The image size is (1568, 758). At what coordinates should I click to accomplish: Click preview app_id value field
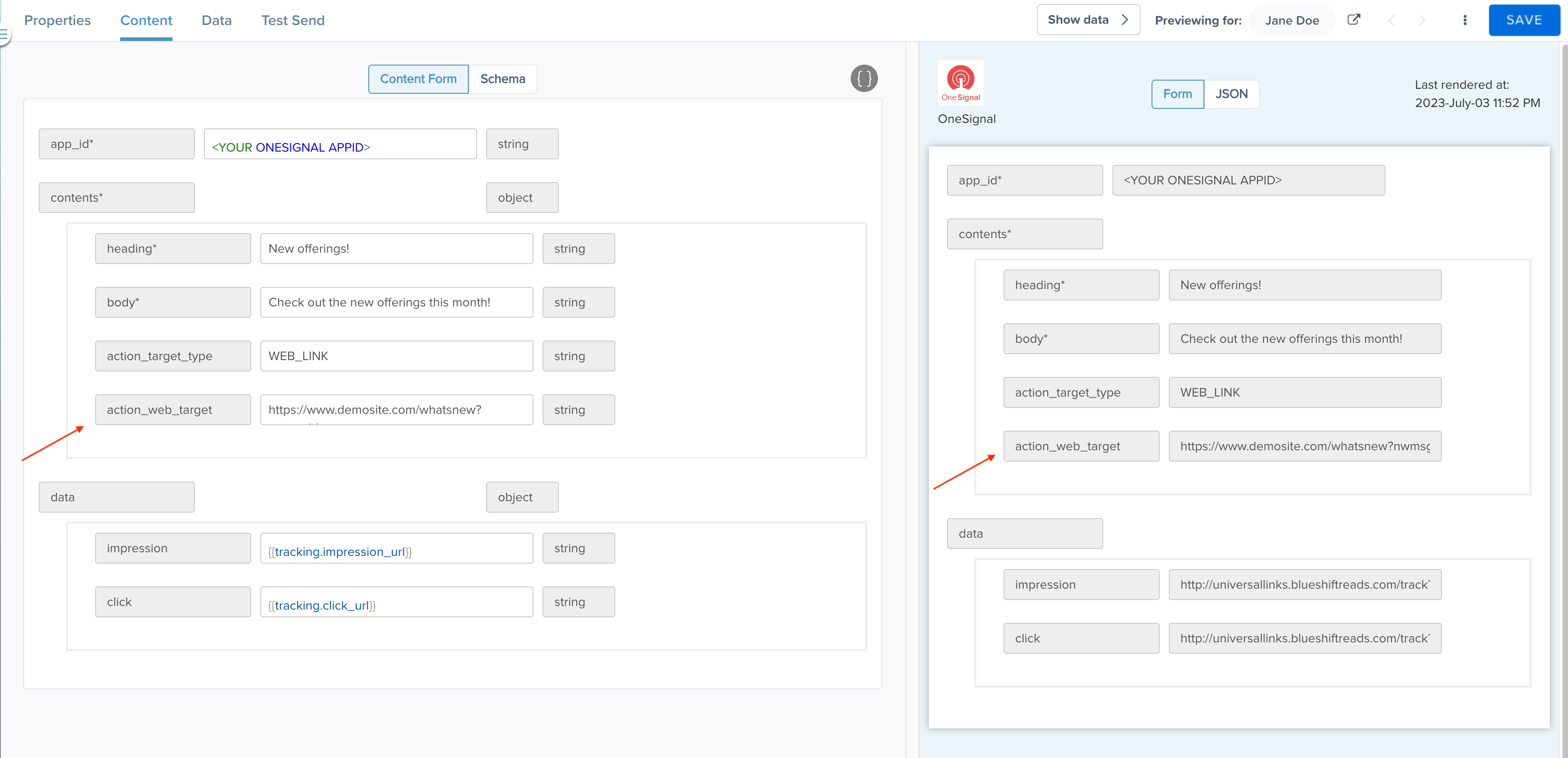1248,180
